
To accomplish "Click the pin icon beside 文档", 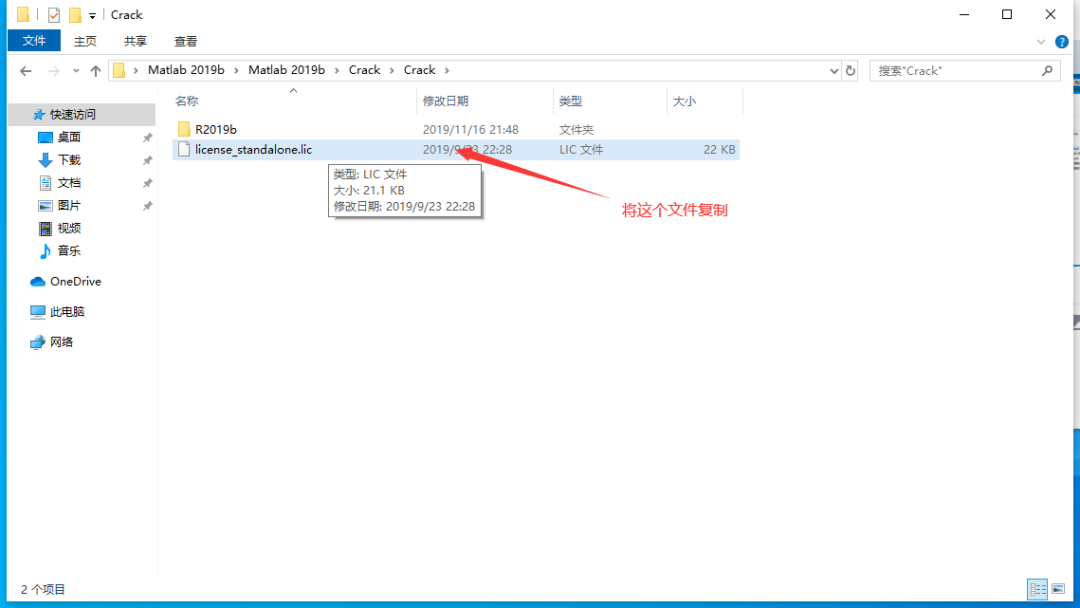I will click(147, 183).
